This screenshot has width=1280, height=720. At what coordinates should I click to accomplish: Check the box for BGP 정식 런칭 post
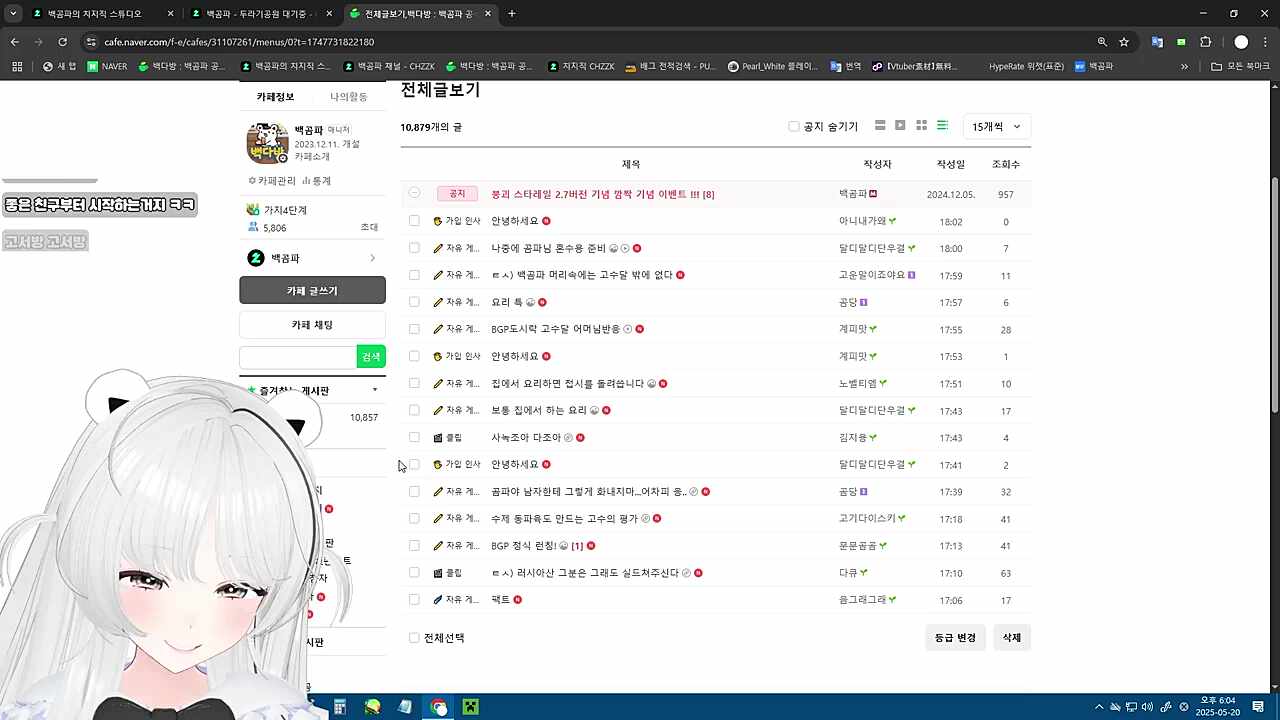coord(414,545)
